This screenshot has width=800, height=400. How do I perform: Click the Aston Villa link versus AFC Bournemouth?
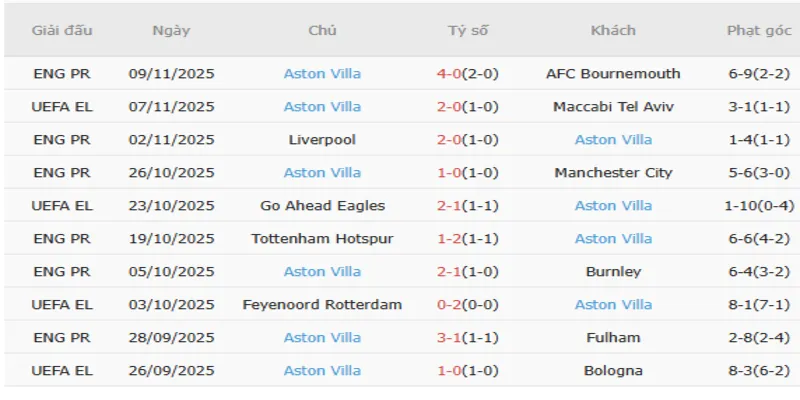(x=322, y=74)
